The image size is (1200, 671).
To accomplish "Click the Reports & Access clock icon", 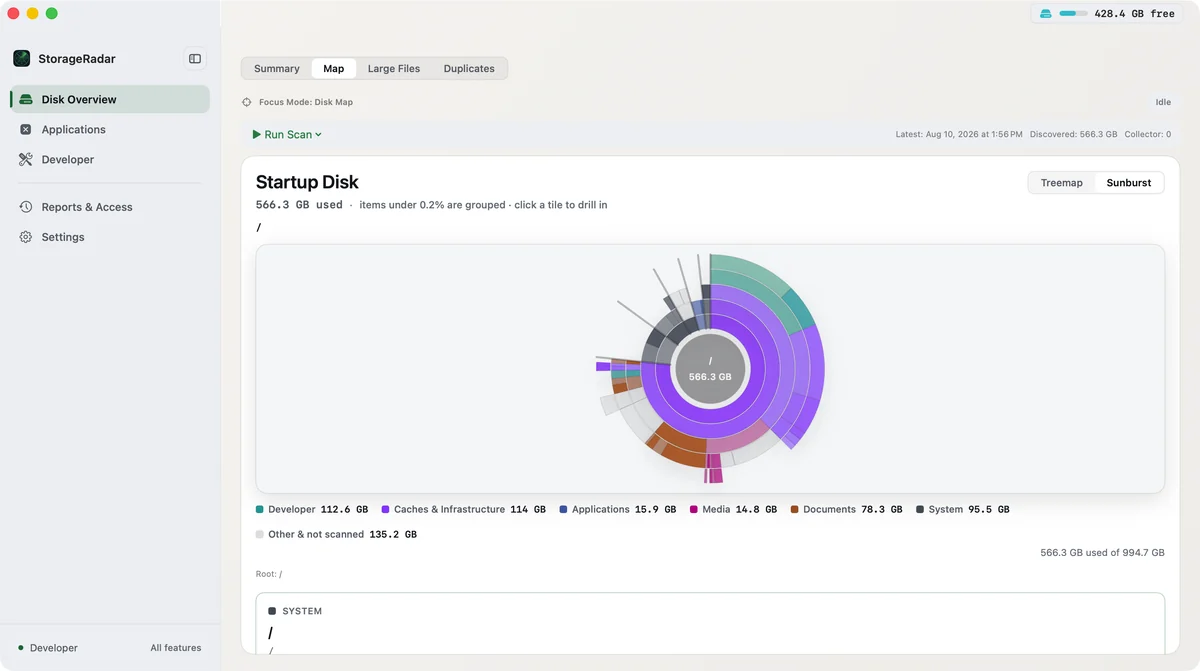I will coord(26,207).
